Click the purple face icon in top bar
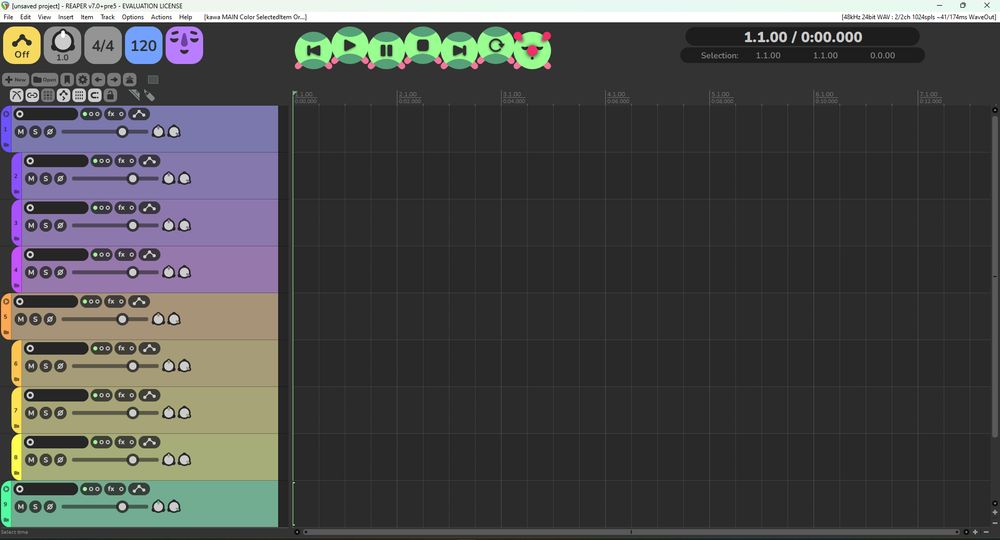1000x540 pixels. click(184, 45)
